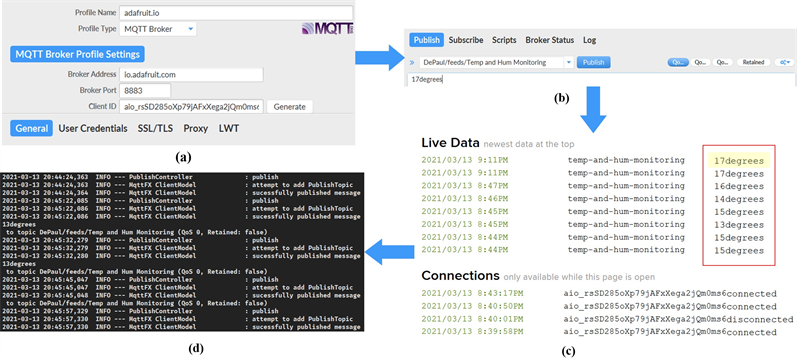Toggle the Retained message option
The height and width of the screenshot is (360, 797).
tap(753, 62)
